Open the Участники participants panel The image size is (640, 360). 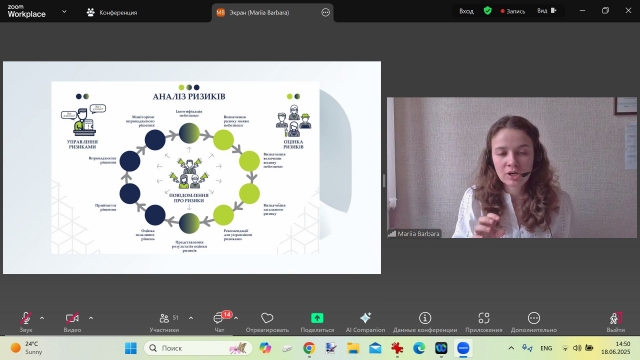(164, 322)
